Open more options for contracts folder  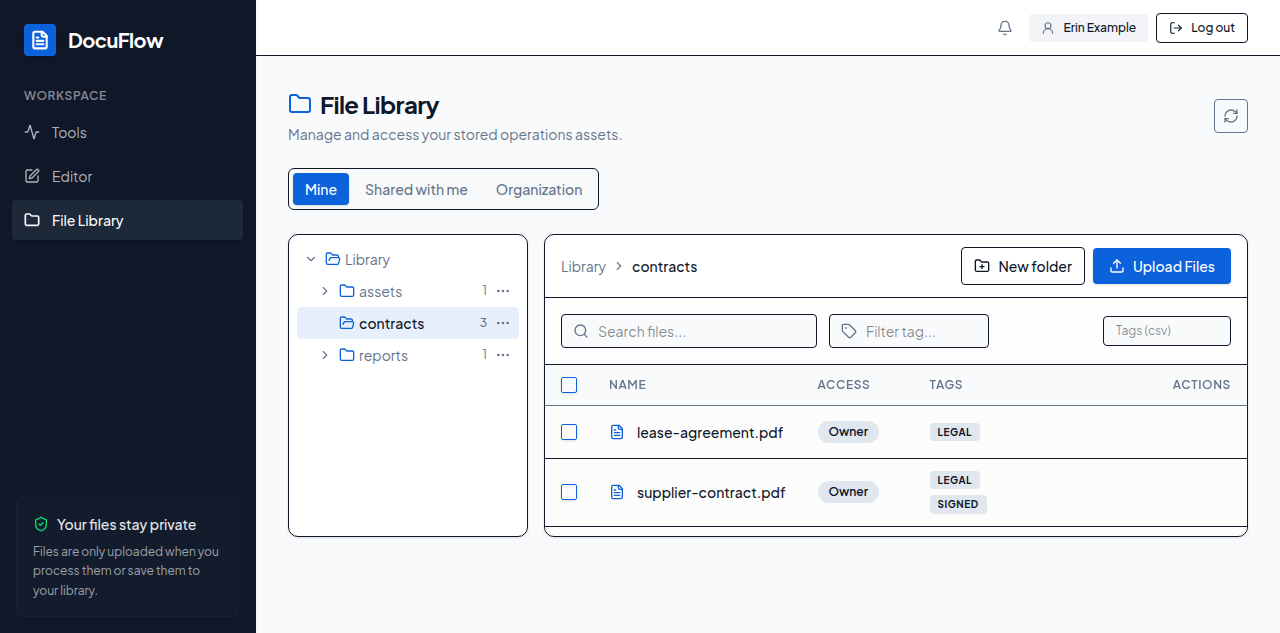tap(503, 323)
